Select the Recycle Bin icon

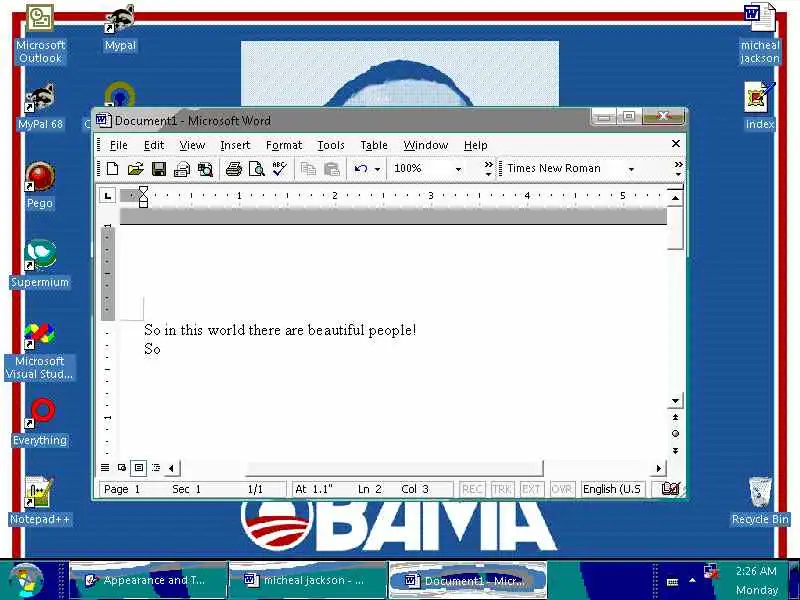(760, 501)
